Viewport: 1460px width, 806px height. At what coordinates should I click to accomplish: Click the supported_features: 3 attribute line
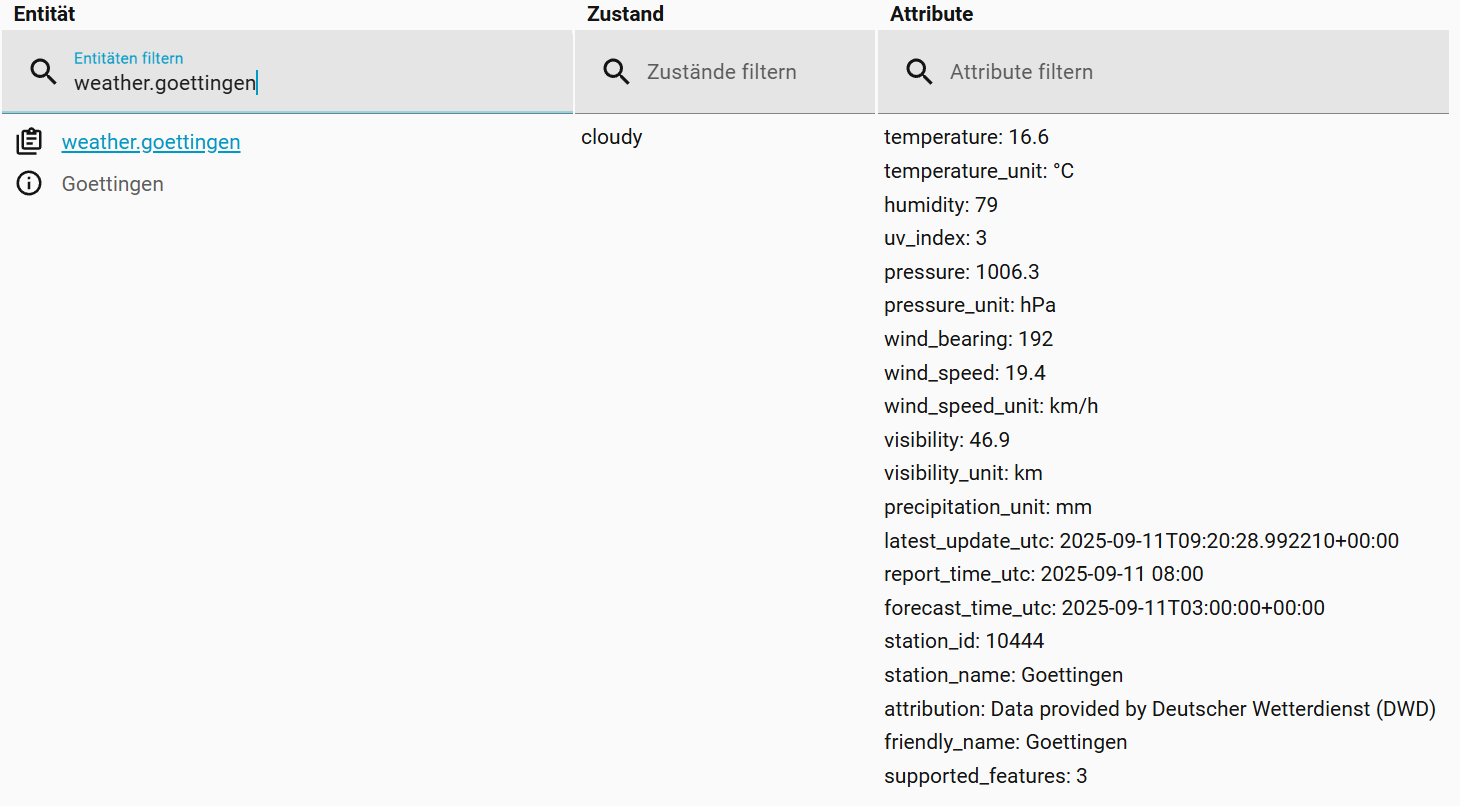click(x=985, y=776)
